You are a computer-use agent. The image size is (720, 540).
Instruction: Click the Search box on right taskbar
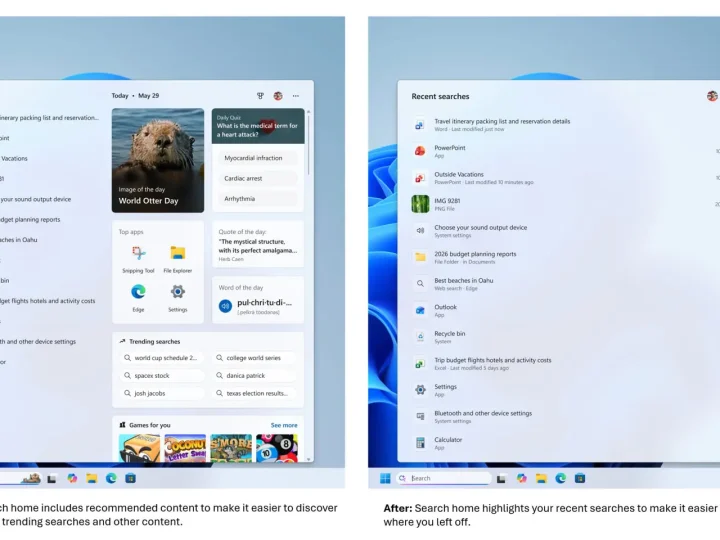[x=443, y=478]
